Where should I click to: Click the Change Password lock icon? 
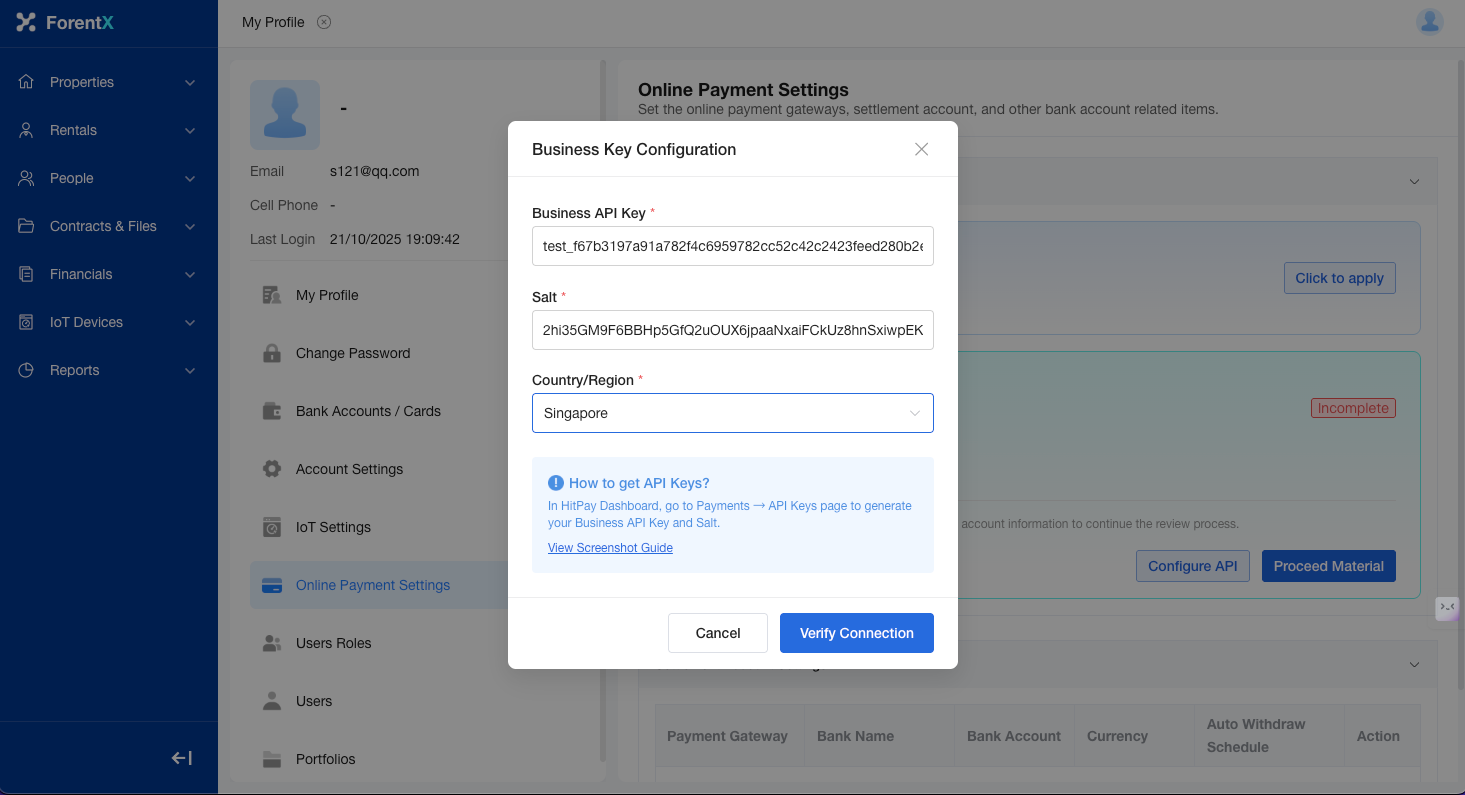271,353
